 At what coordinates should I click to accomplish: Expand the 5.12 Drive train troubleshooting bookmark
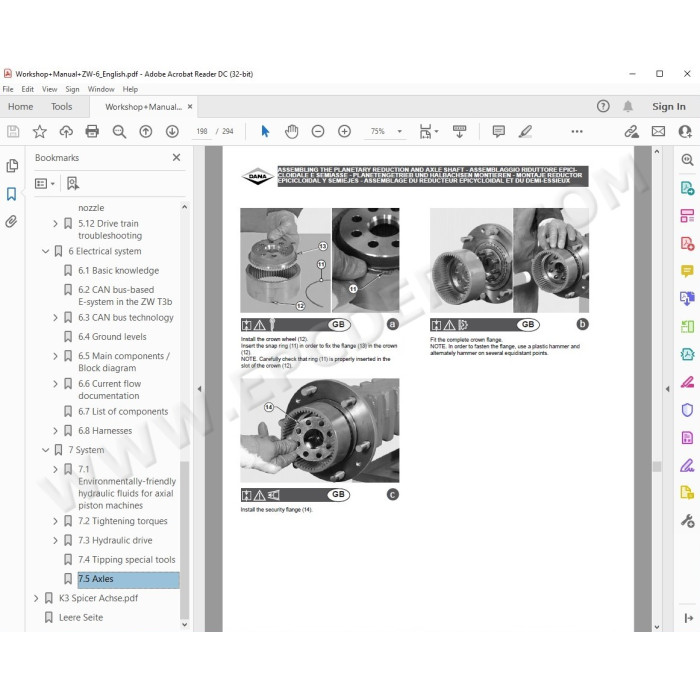55,223
